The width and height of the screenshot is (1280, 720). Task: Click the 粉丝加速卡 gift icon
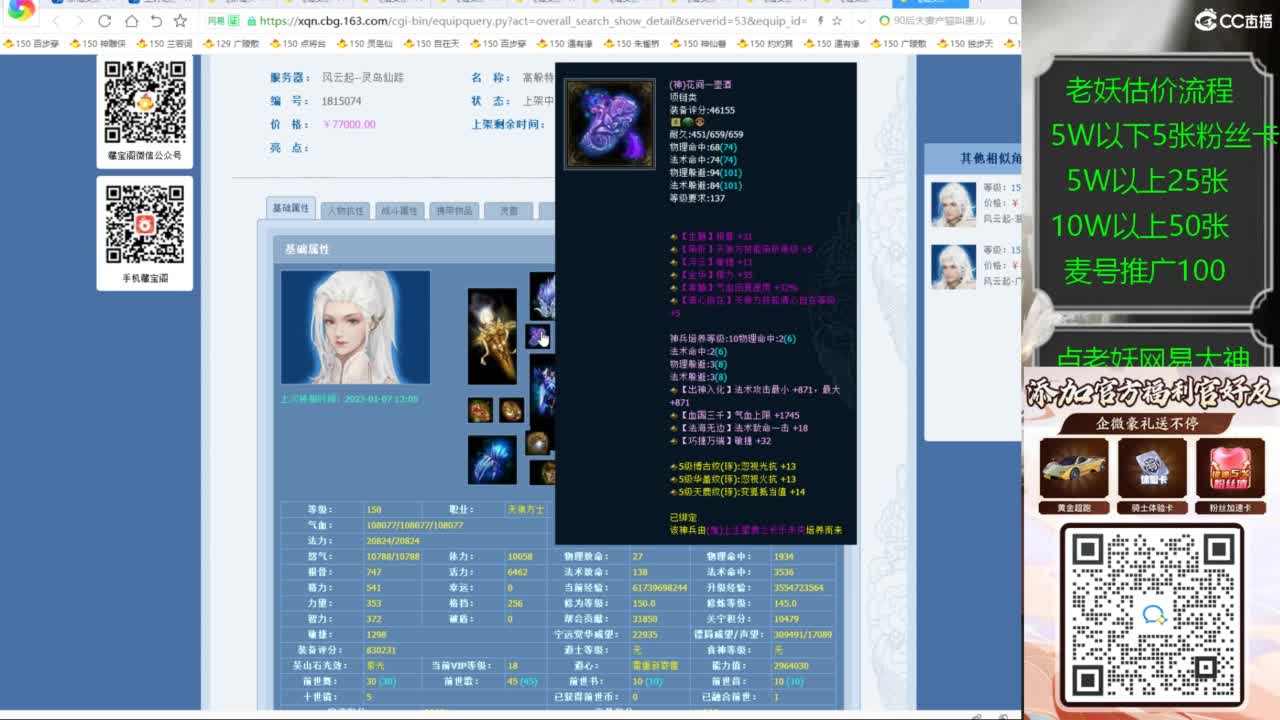[x=1230, y=469]
